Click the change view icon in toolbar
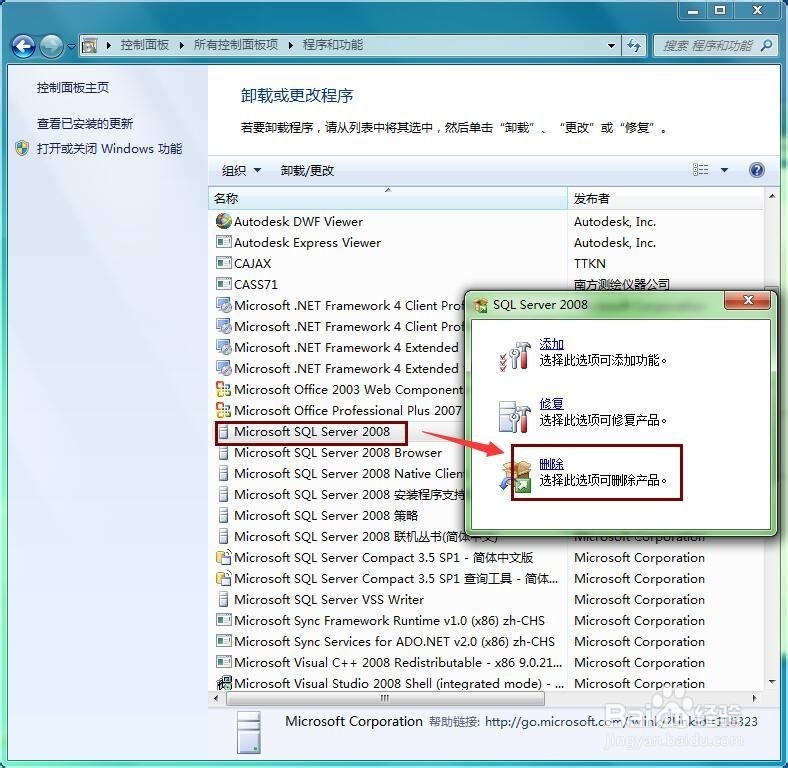Image resolution: width=788 pixels, height=768 pixels. [x=701, y=170]
